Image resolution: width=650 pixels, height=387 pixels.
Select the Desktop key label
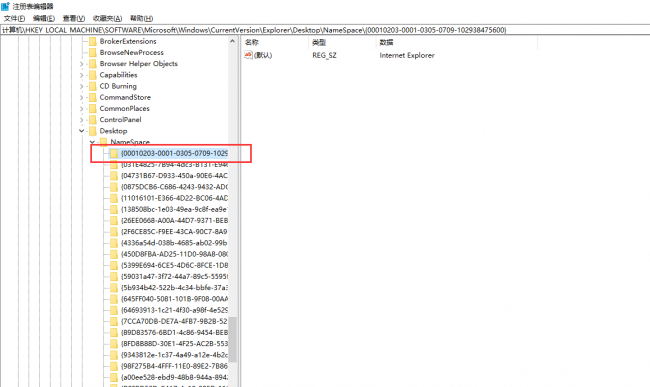114,131
